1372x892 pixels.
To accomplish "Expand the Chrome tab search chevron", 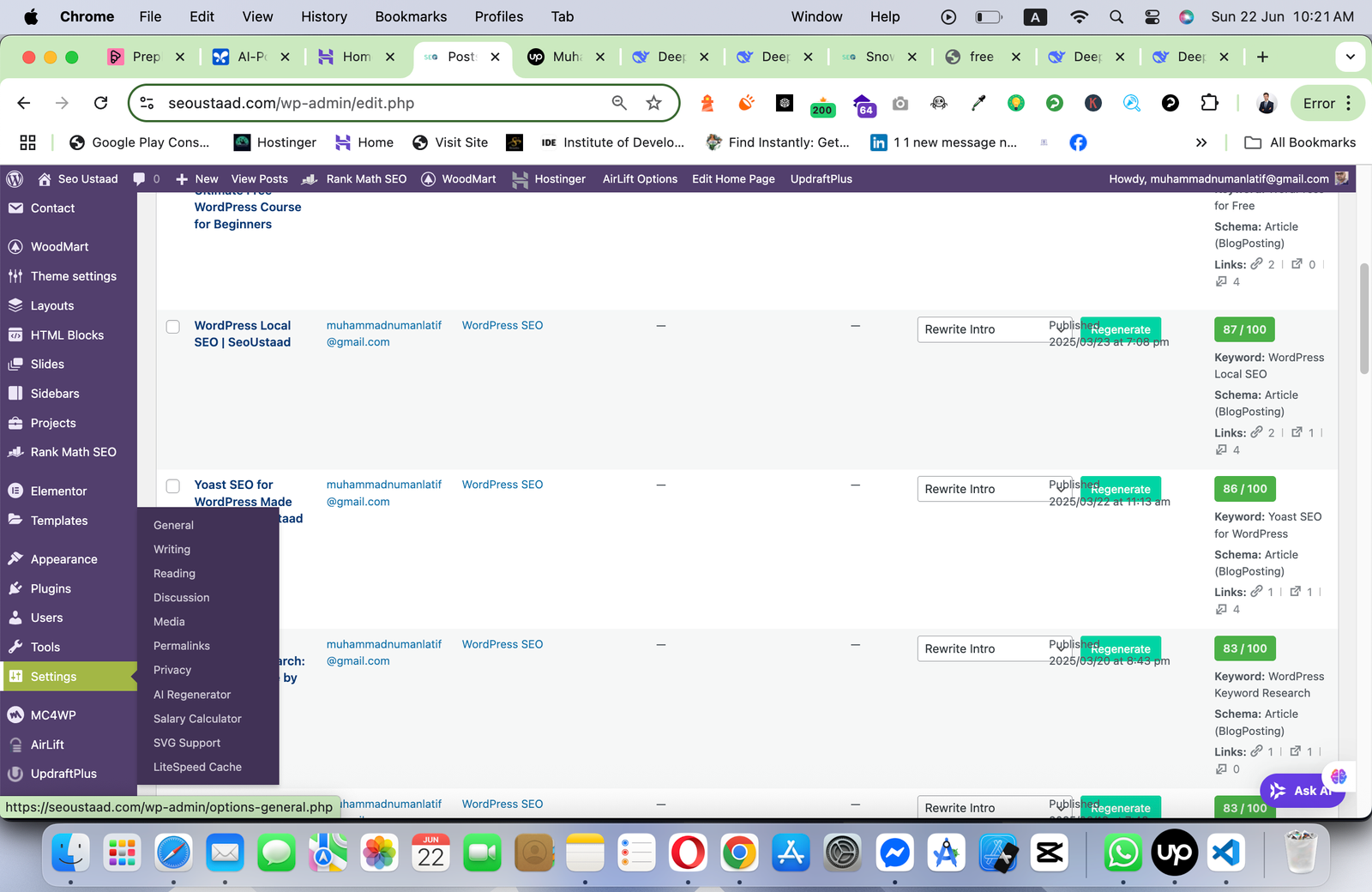I will 1351,57.
